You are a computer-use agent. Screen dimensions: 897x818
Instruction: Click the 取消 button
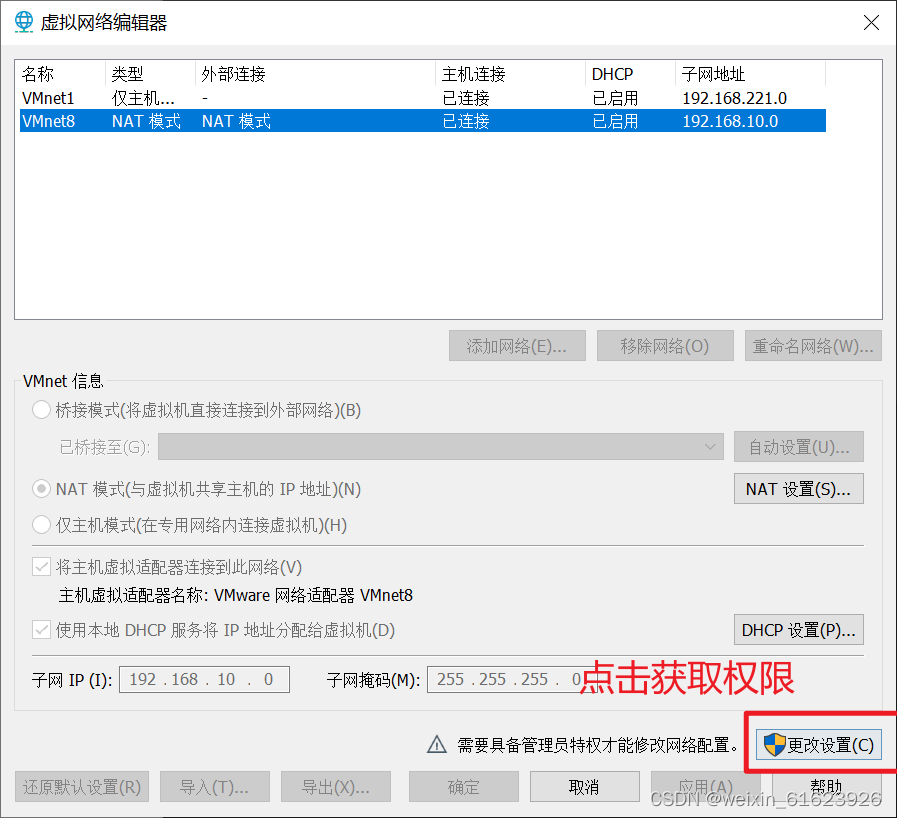tap(585, 787)
